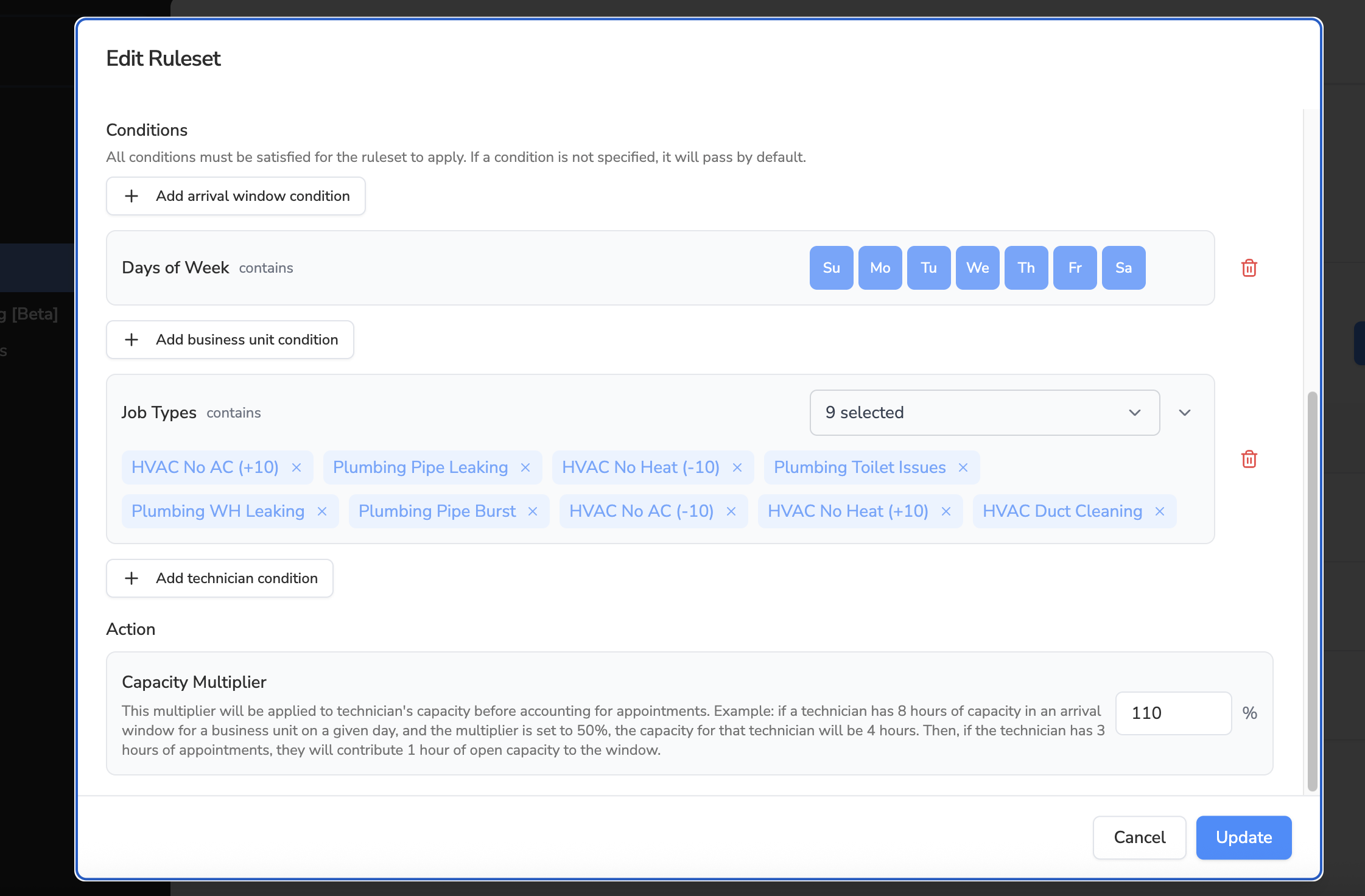
Task: Remove Plumbing WH Leaking tag
Action: [322, 511]
